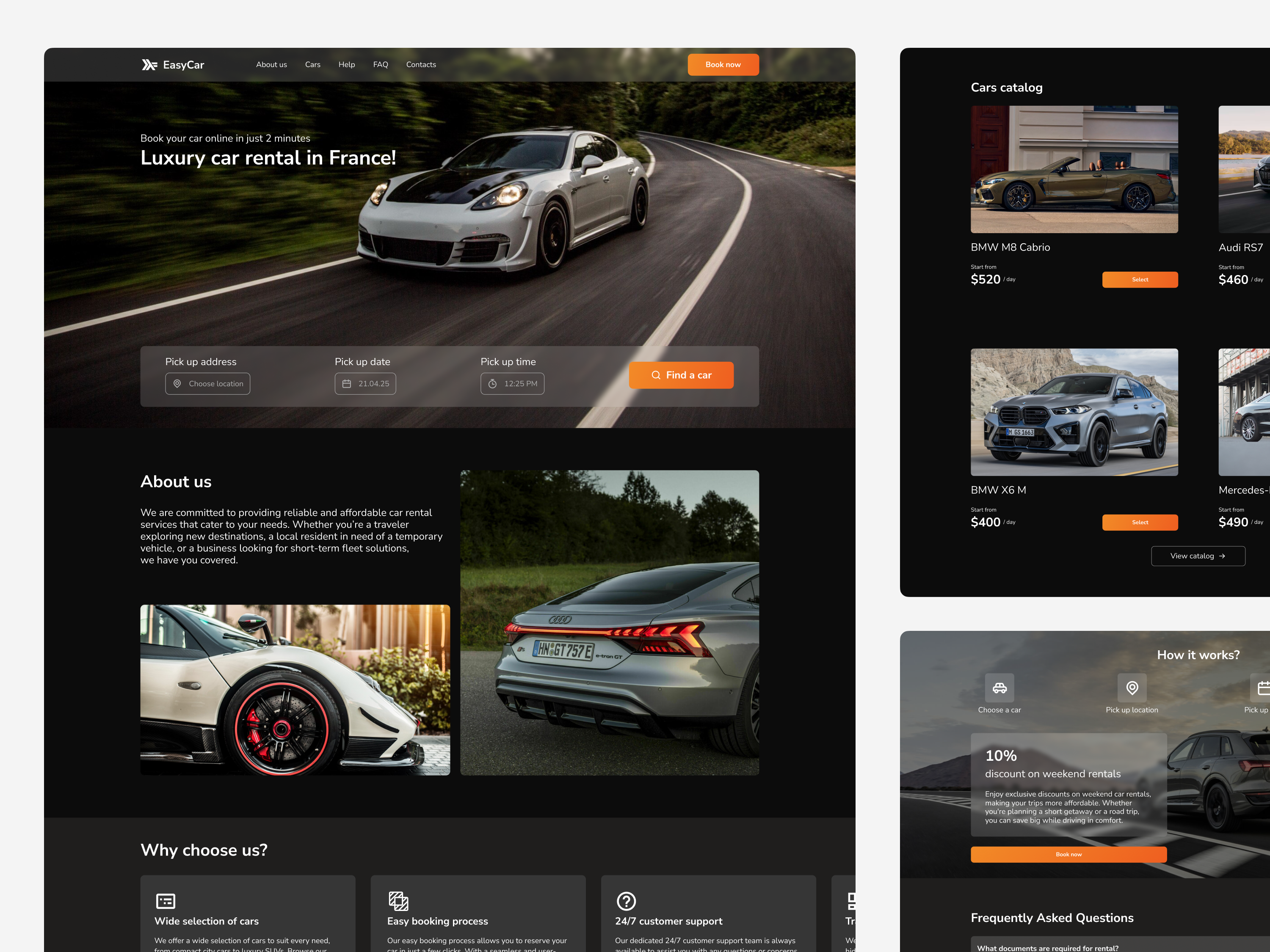Open the FAQ nav link
1270x952 pixels.
tap(381, 64)
